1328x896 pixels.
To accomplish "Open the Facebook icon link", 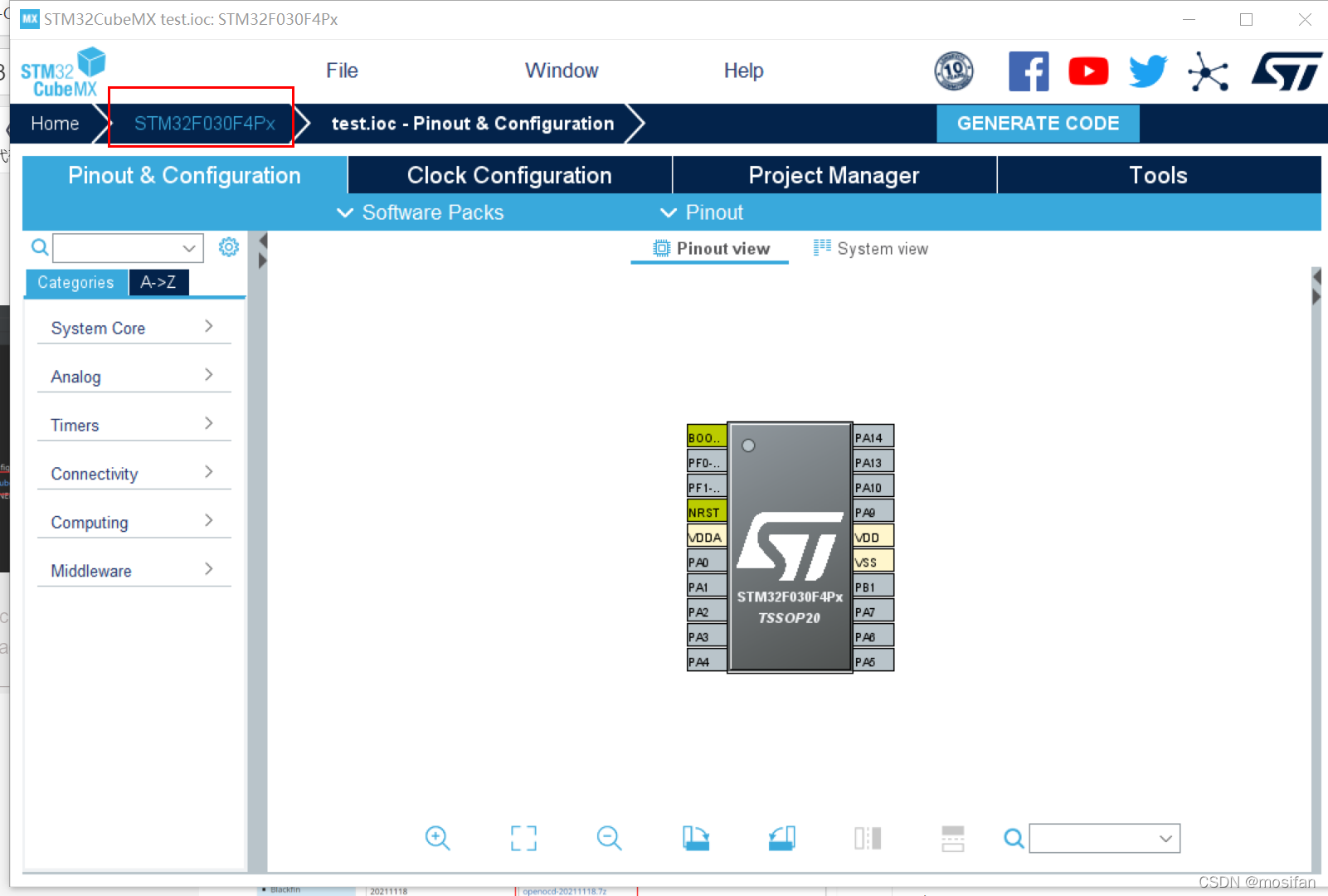I will [1029, 71].
